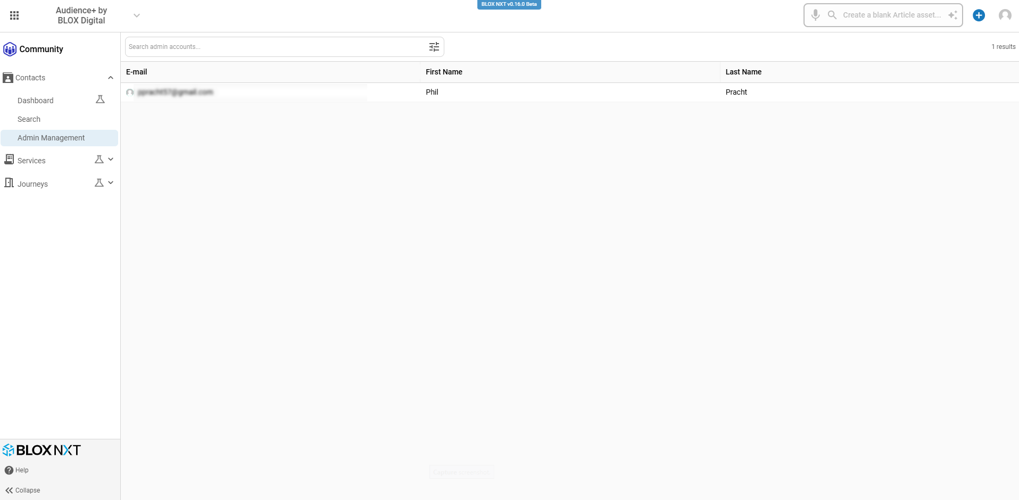
Task: Click the Journeys section icon
Action: pos(9,183)
